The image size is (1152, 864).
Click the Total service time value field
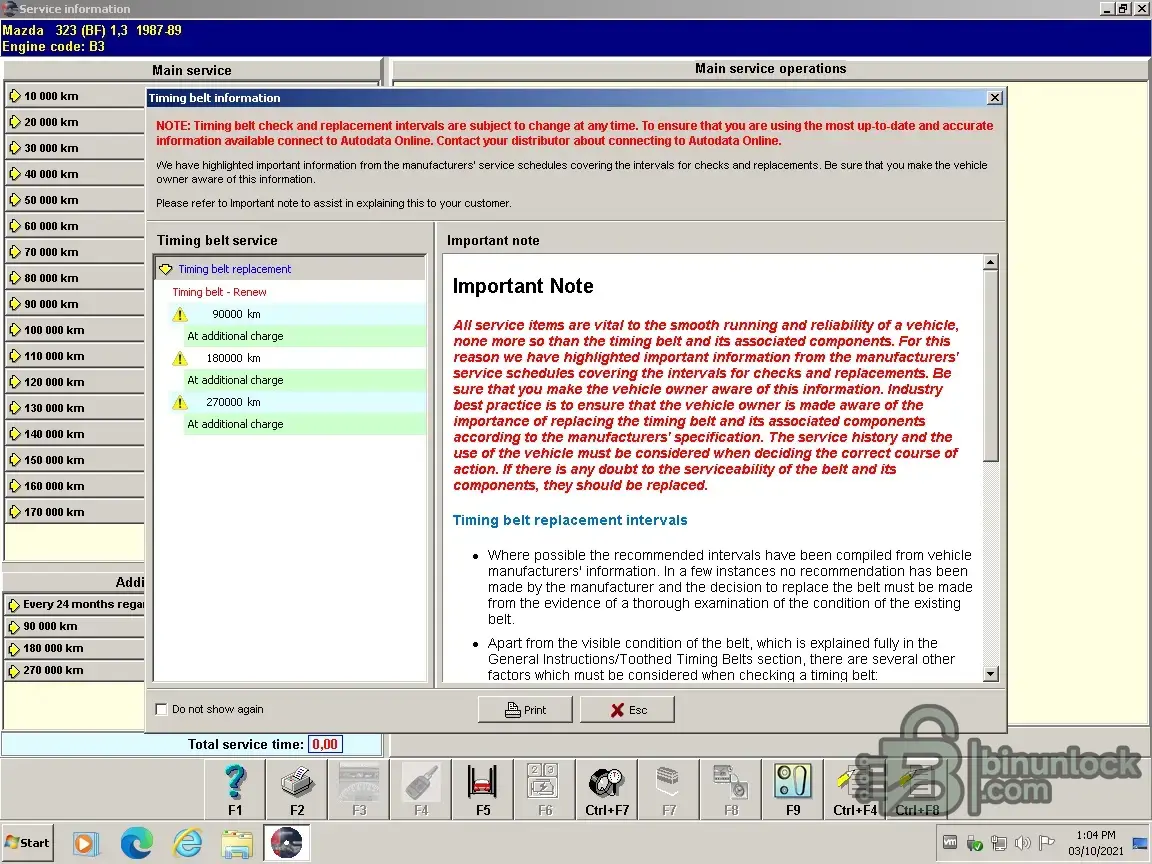click(325, 744)
